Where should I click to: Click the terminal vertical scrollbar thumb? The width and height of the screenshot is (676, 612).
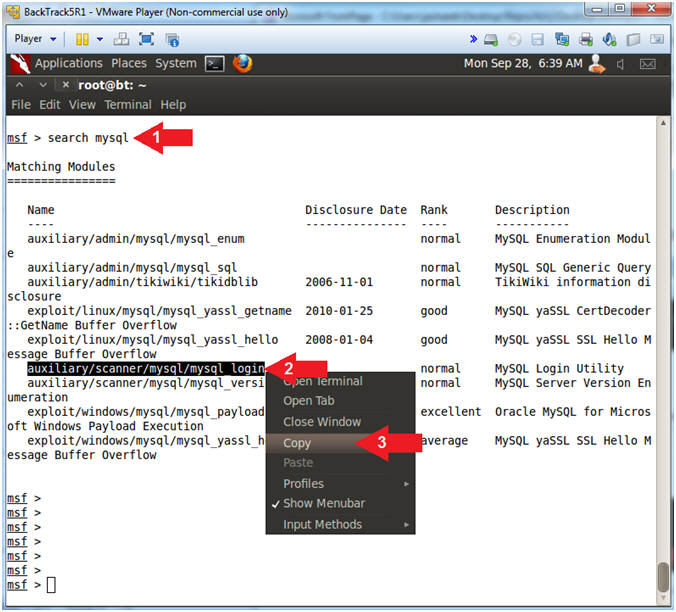point(663,578)
